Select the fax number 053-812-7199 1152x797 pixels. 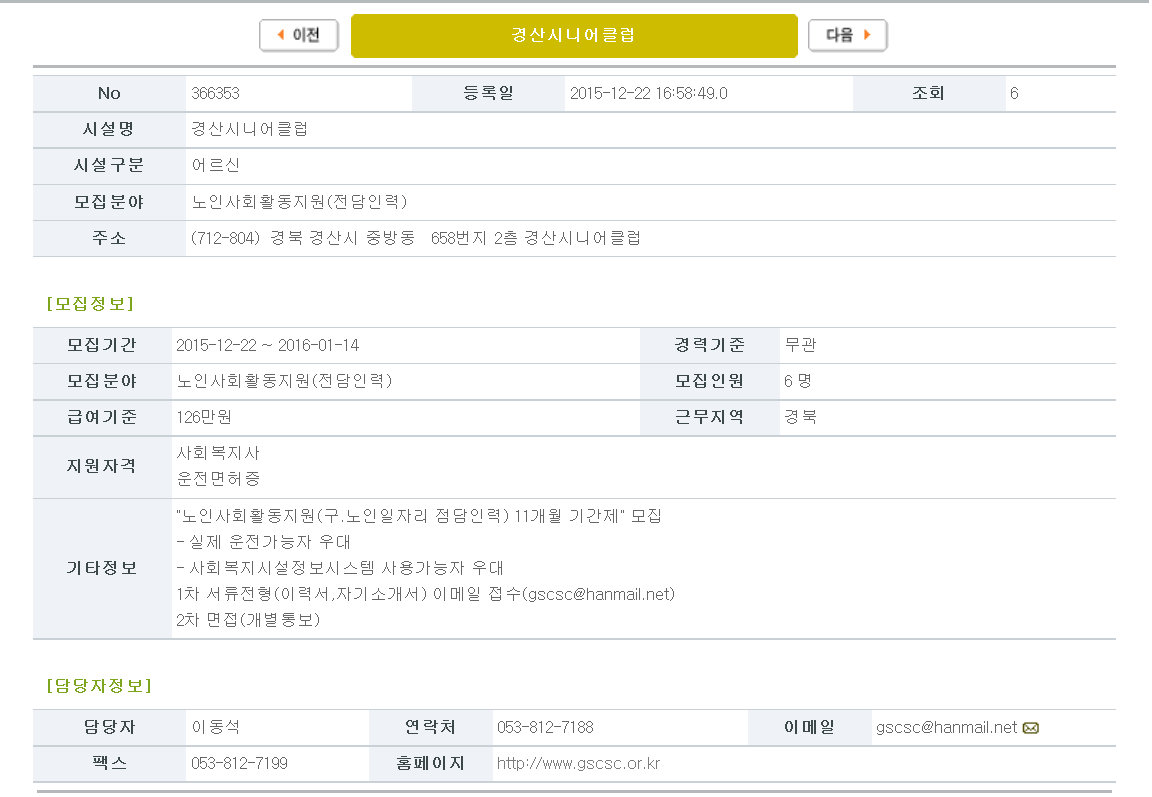coord(239,764)
